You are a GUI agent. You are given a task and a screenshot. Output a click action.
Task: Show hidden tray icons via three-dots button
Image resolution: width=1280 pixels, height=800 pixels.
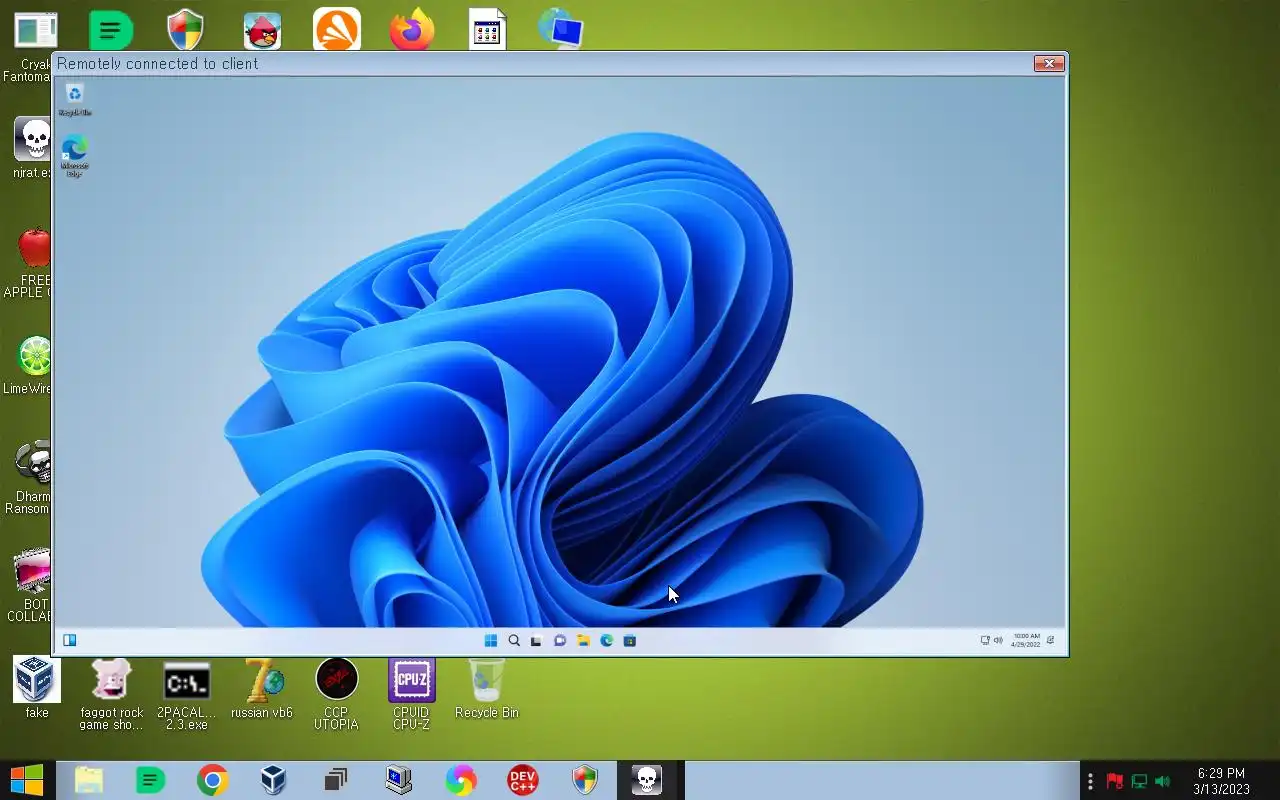point(1090,781)
